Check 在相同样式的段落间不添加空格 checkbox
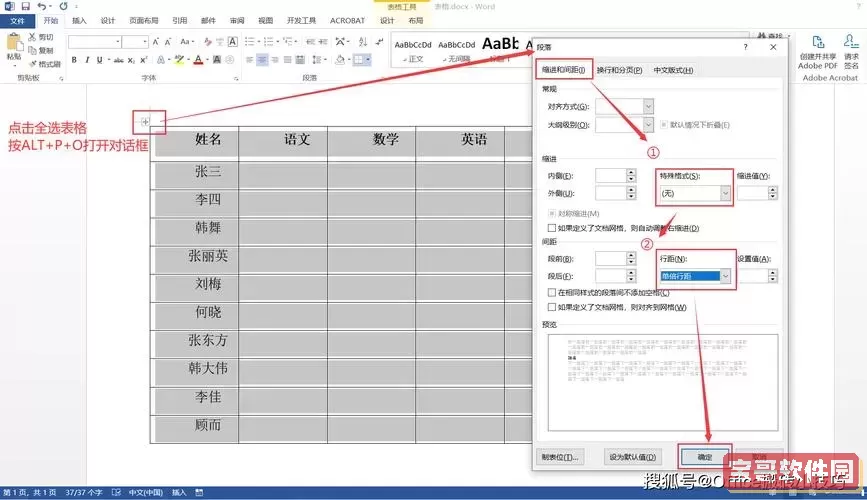 tap(551, 293)
